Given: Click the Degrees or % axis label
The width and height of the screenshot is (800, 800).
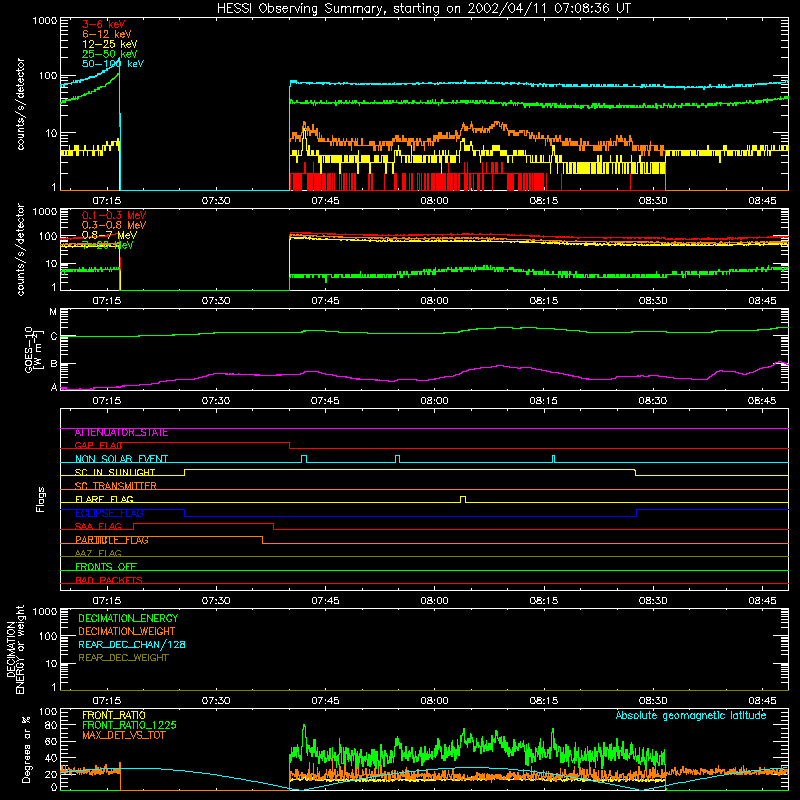Looking at the screenshot, I should pos(26,749).
